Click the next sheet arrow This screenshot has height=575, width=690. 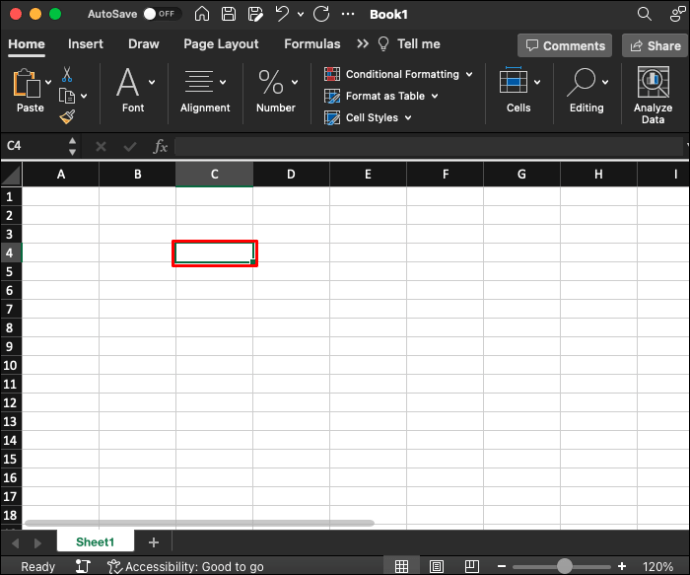click(x=38, y=543)
